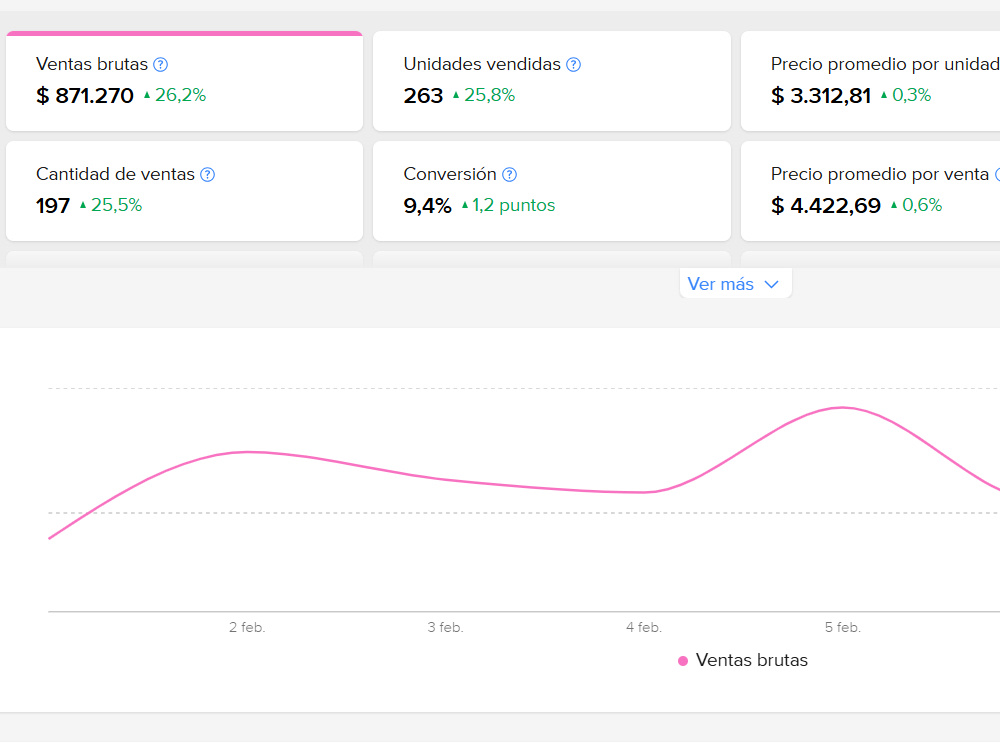Select the Precio promedio por venta card
1000x750 pixels.
(871, 191)
